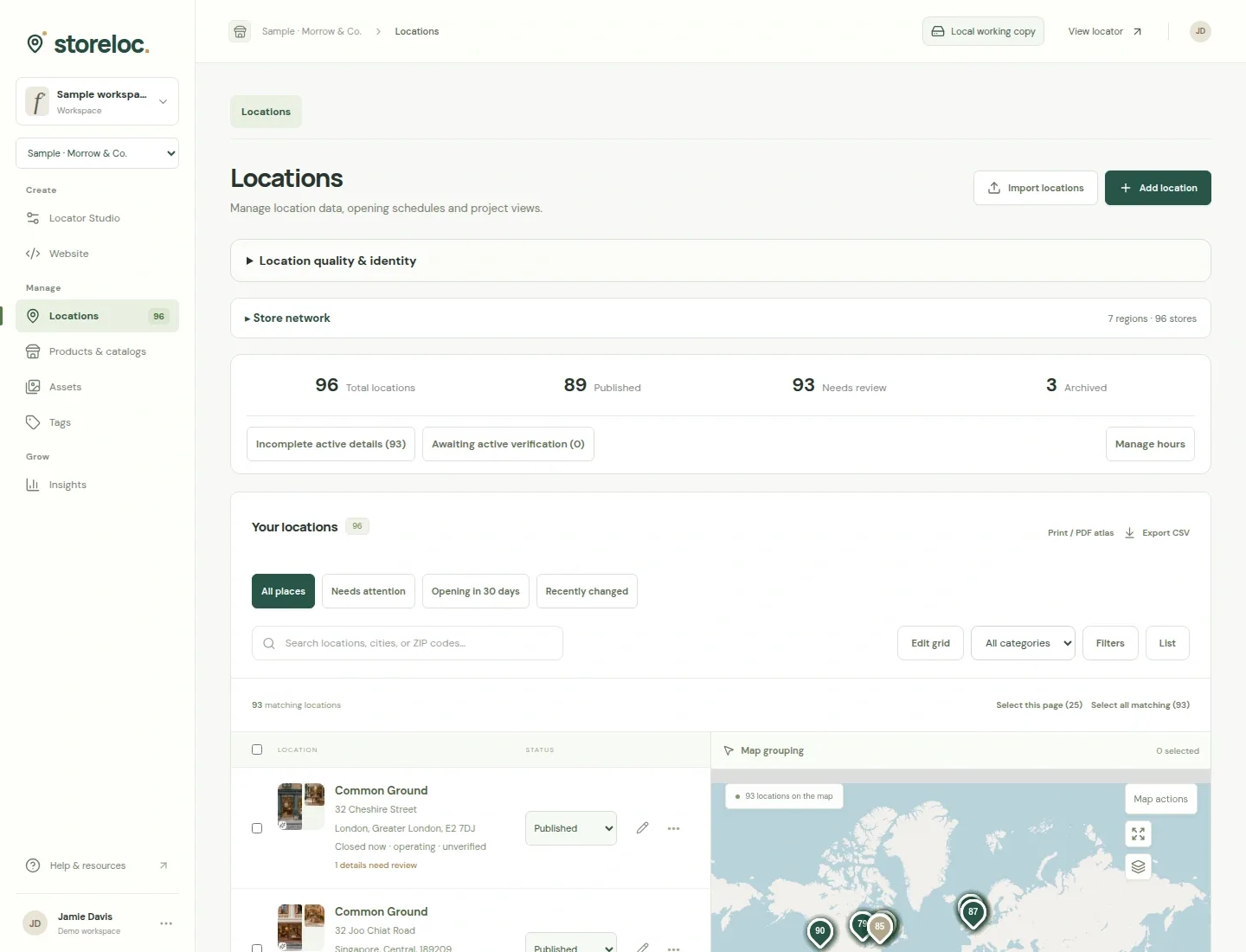Expand the Store network section
Image resolution: width=1246 pixels, height=952 pixels.
(720, 318)
